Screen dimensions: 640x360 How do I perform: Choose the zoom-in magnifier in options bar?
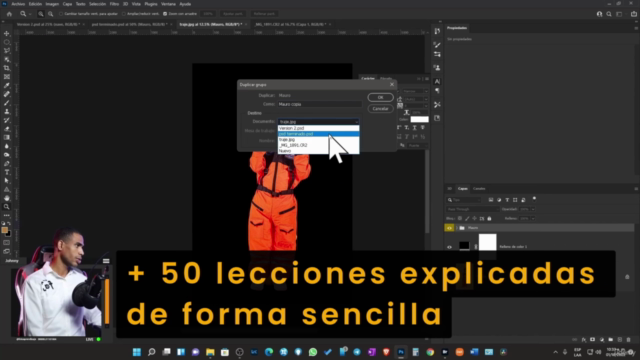[41, 14]
